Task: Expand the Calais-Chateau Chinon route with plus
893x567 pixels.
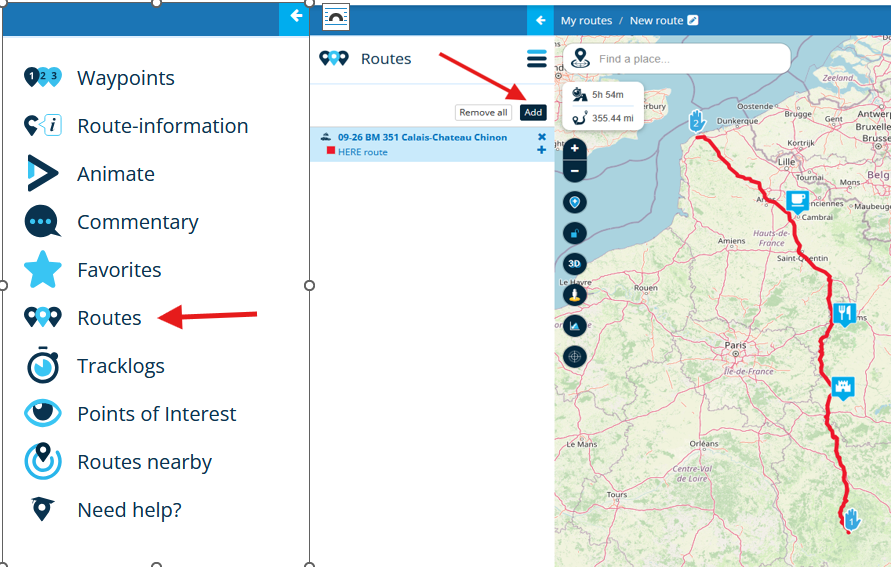Action: (x=541, y=150)
